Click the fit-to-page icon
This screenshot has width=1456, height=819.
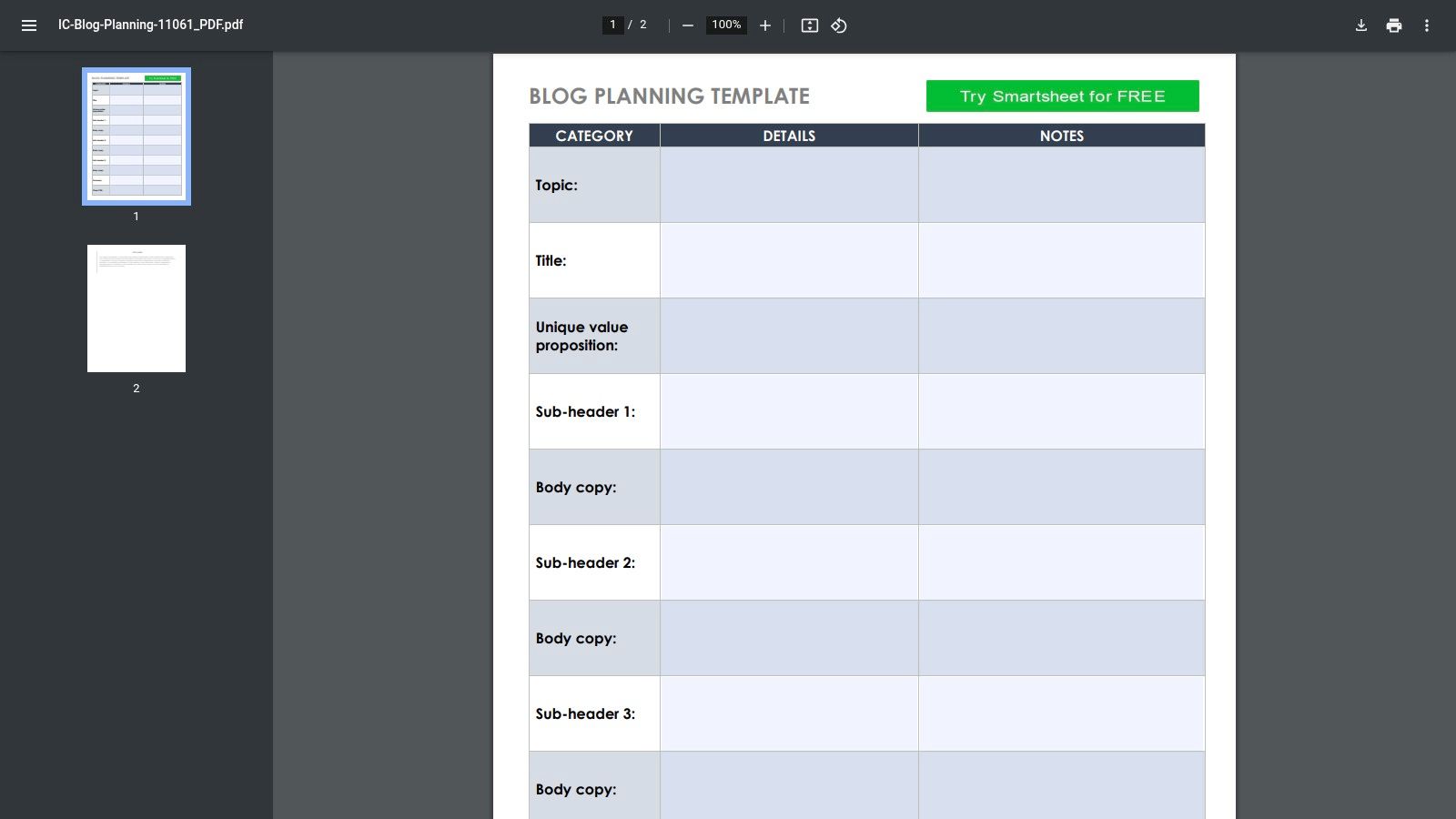[x=809, y=25]
